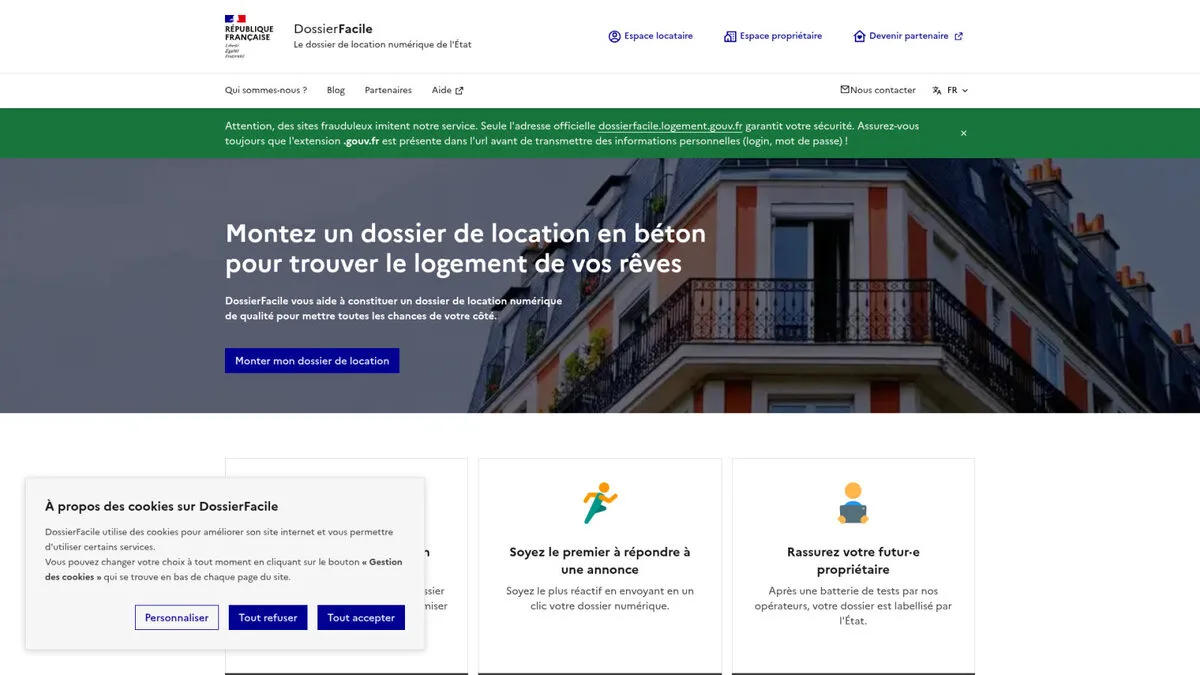1200x675 pixels.
Task: Dismiss the green fraud warning banner
Action: click(x=964, y=133)
